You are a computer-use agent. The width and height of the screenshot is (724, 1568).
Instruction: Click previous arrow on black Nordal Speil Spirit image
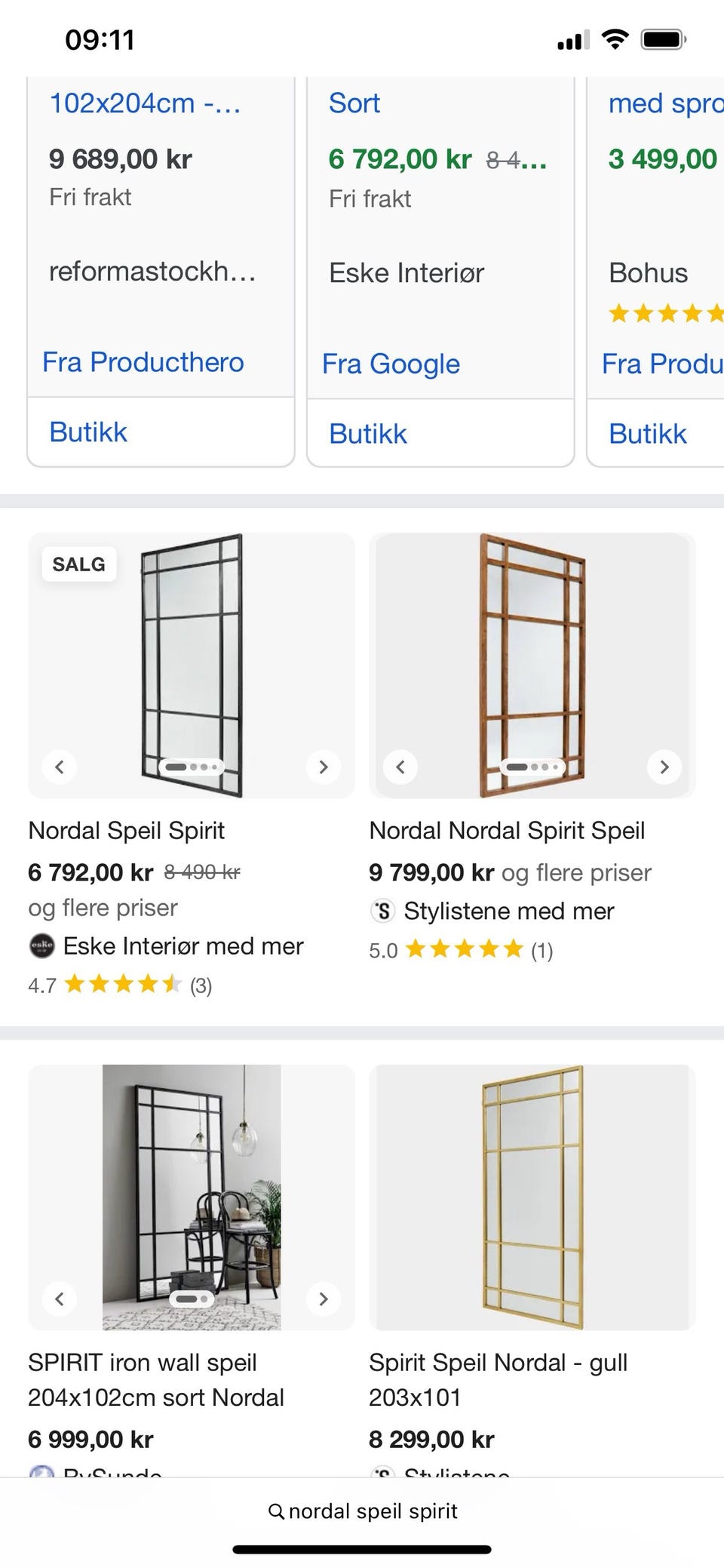(60, 767)
